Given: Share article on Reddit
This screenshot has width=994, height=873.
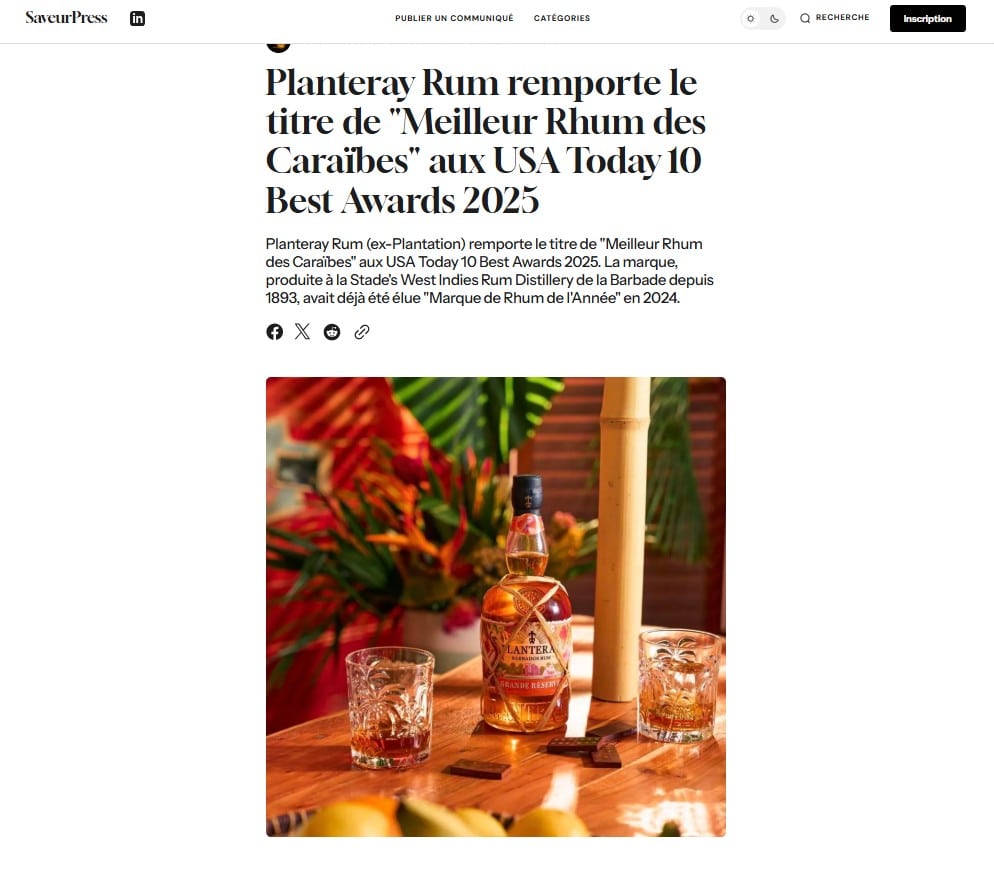Looking at the screenshot, I should [x=332, y=332].
